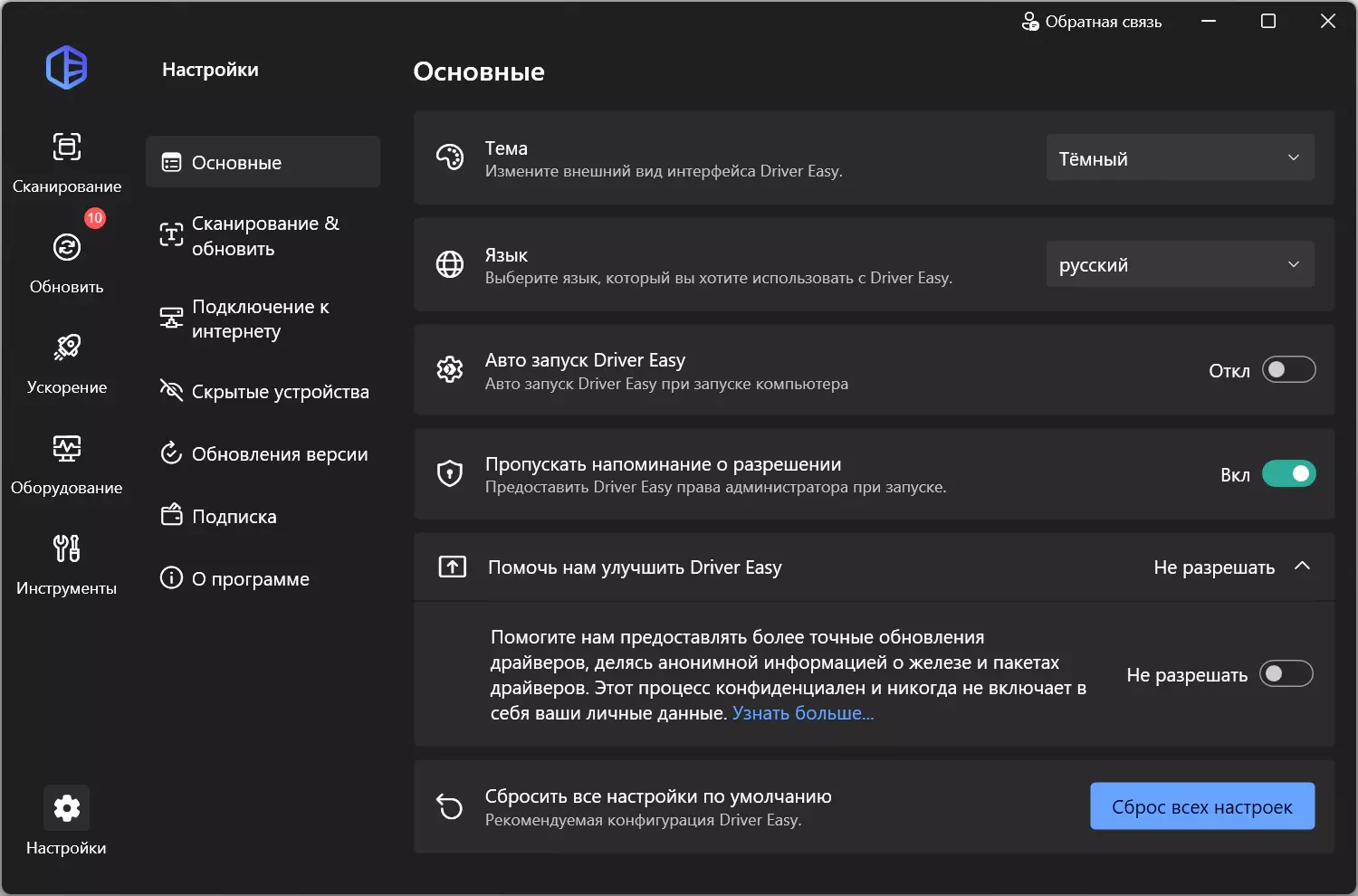Click the Настройки label below the gear

click(67, 848)
